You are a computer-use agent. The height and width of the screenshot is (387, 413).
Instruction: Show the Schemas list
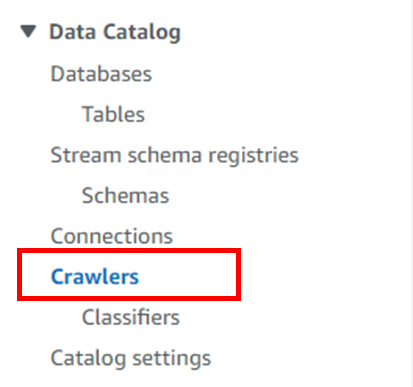(x=126, y=195)
